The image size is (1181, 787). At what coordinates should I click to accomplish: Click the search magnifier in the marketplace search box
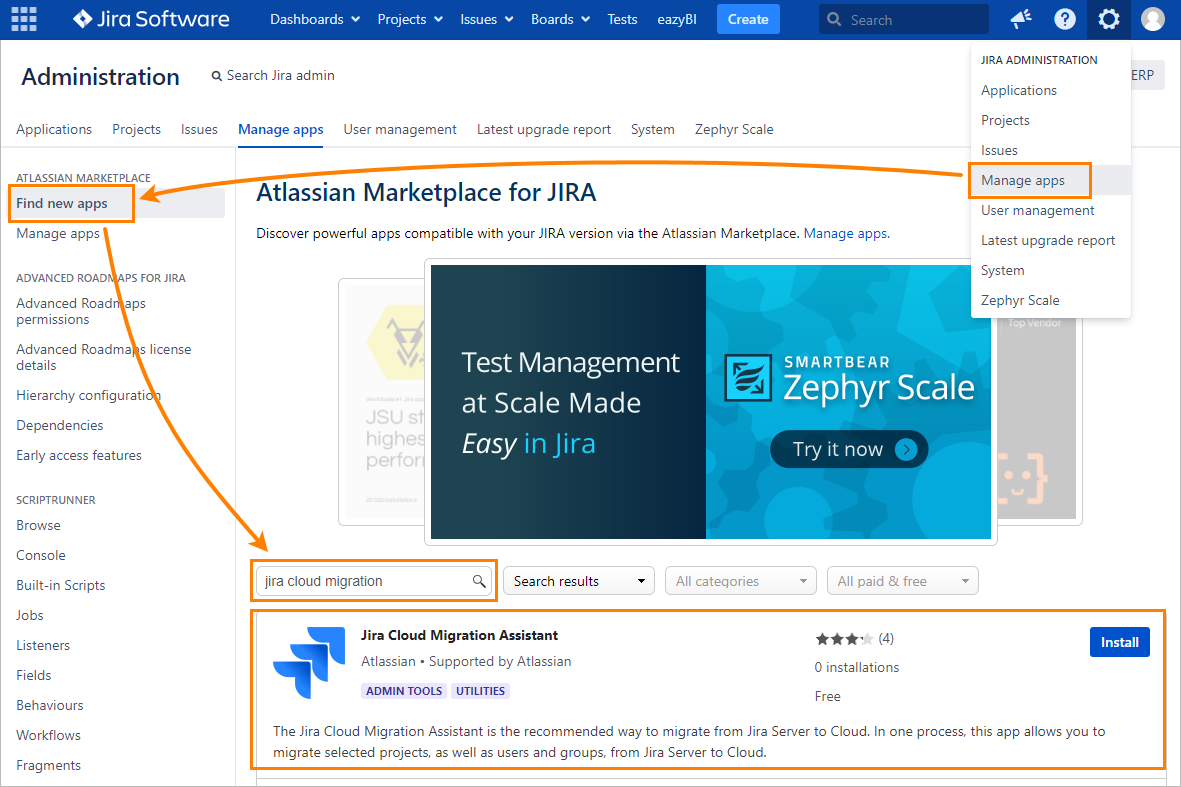479,581
